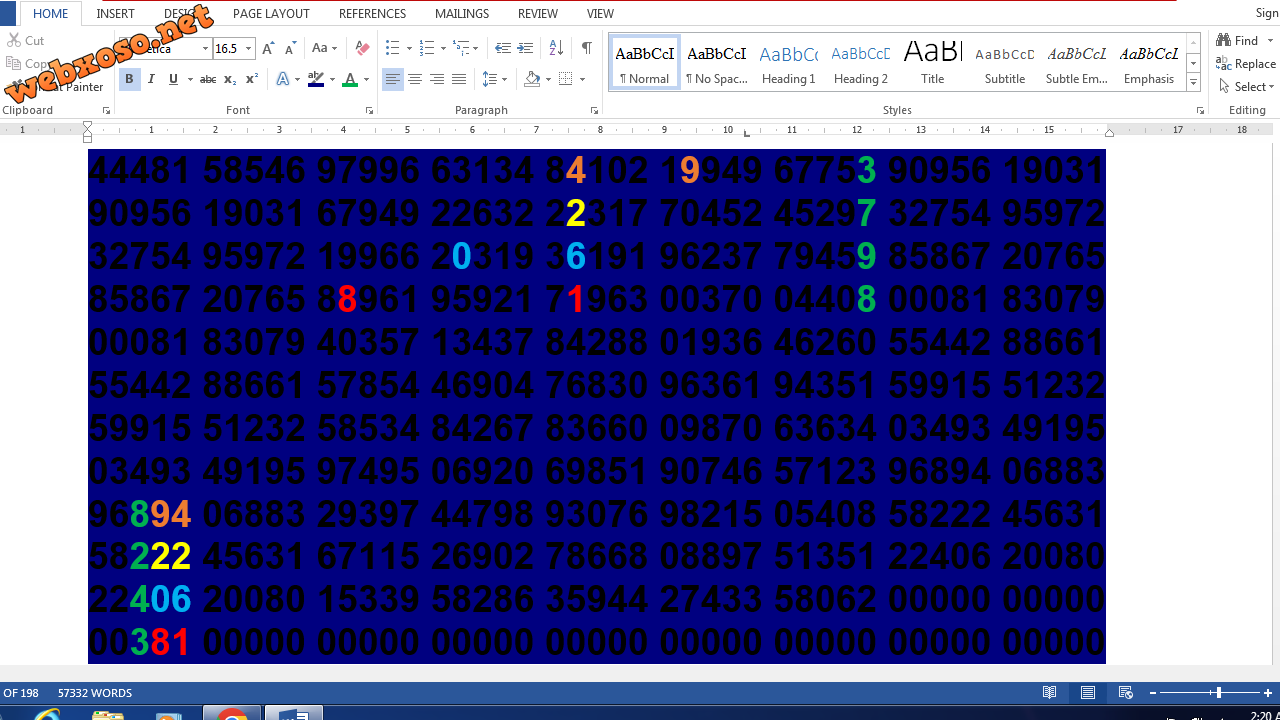Apply Bullets list icon
This screenshot has height=720, width=1280.
[x=393, y=48]
